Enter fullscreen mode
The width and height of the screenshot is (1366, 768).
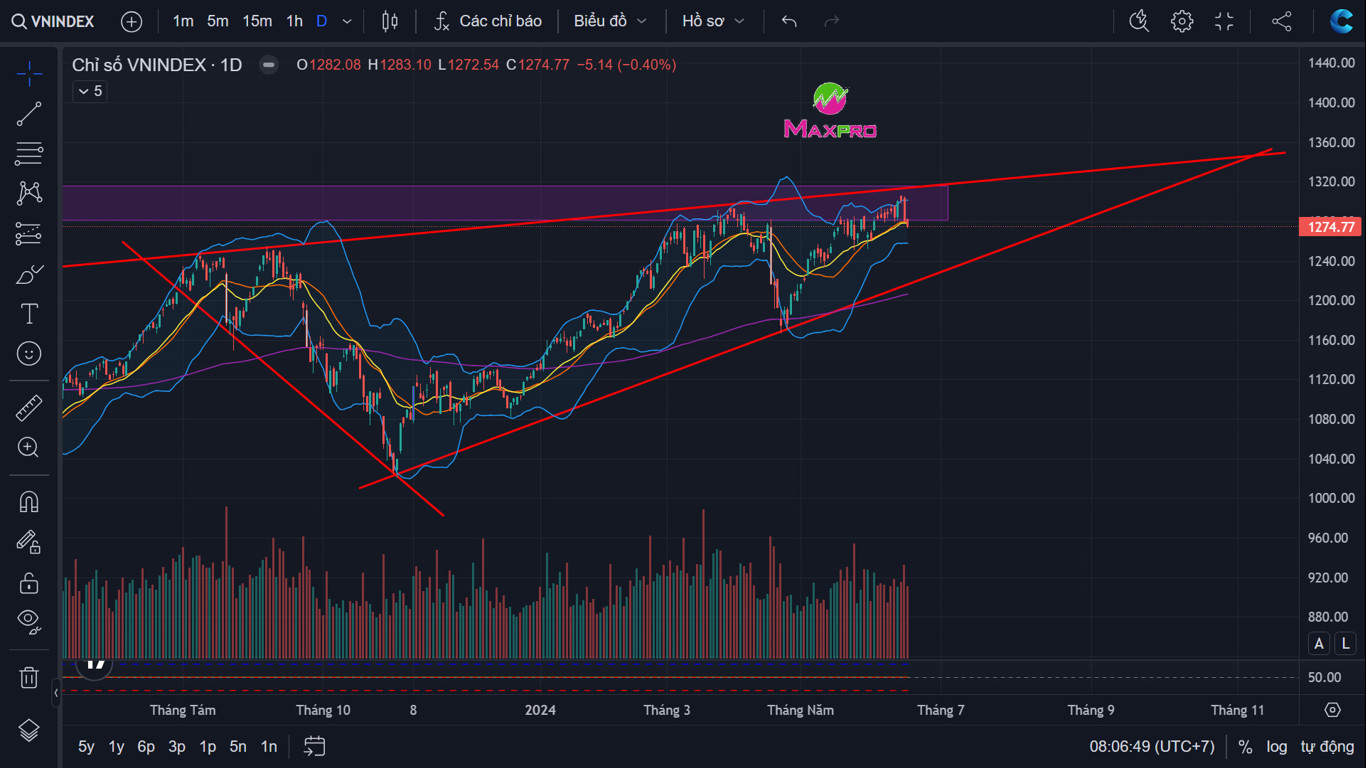pos(1224,21)
